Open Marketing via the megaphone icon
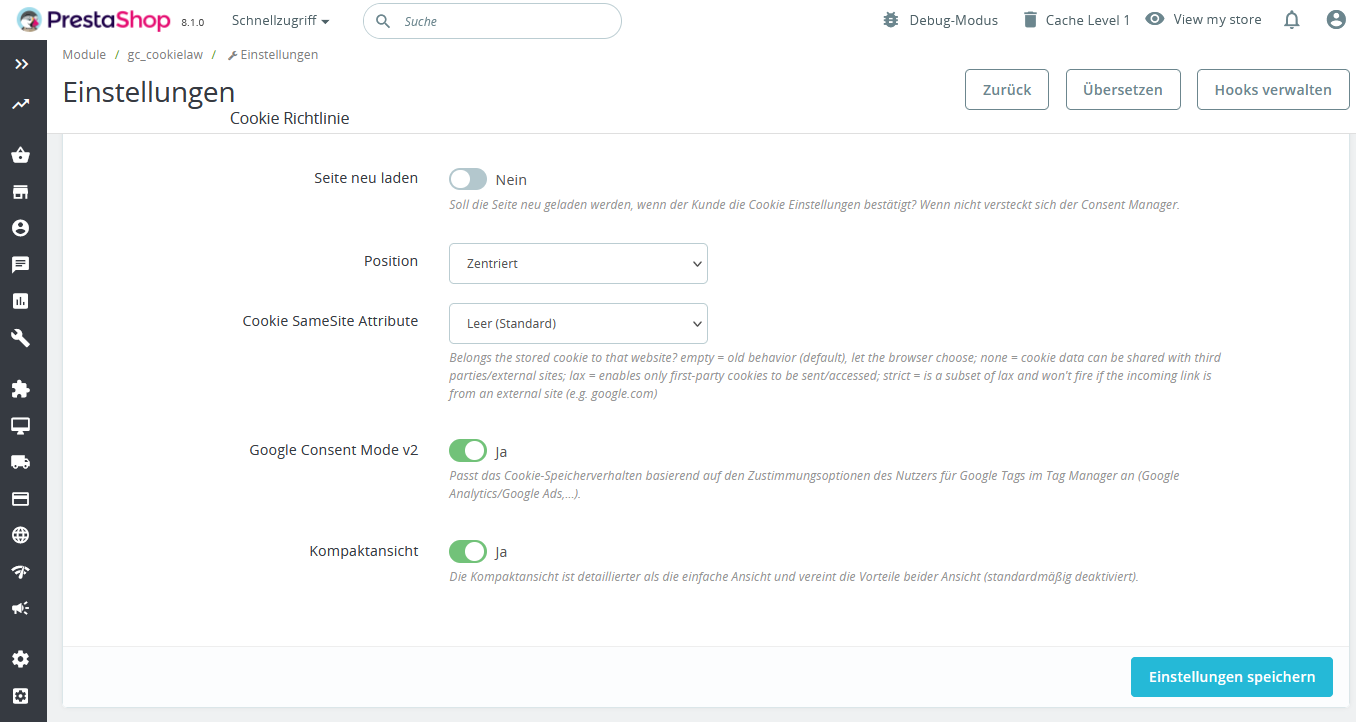The width and height of the screenshot is (1356, 722). [x=21, y=608]
